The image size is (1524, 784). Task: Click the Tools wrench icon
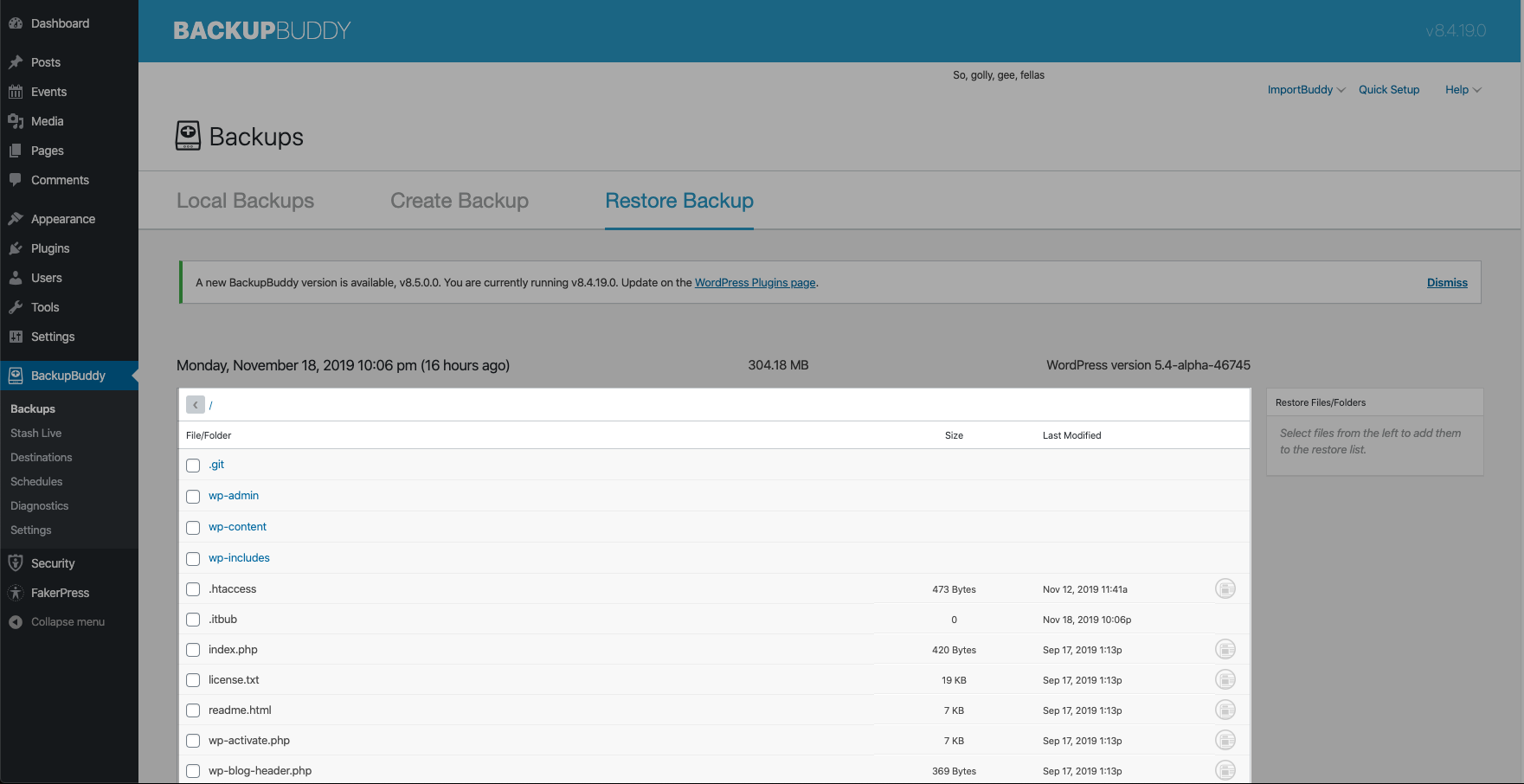coord(16,307)
